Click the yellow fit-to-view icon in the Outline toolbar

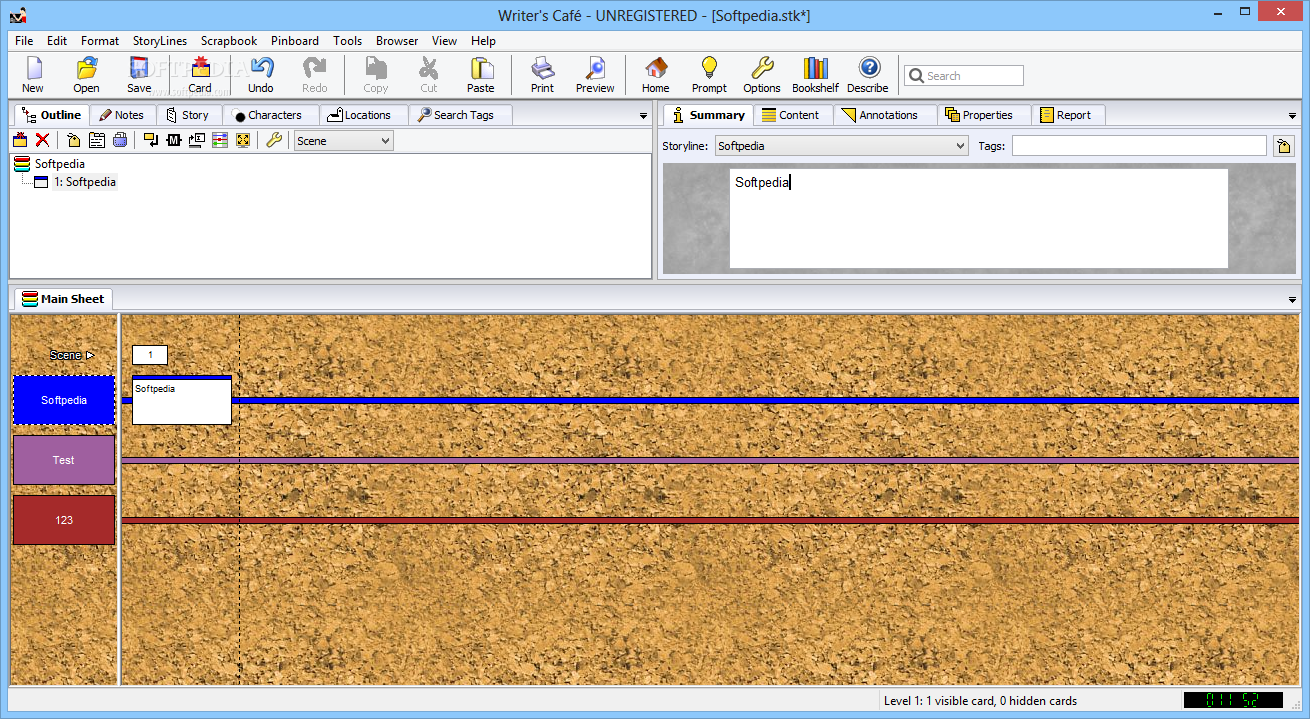coord(243,140)
